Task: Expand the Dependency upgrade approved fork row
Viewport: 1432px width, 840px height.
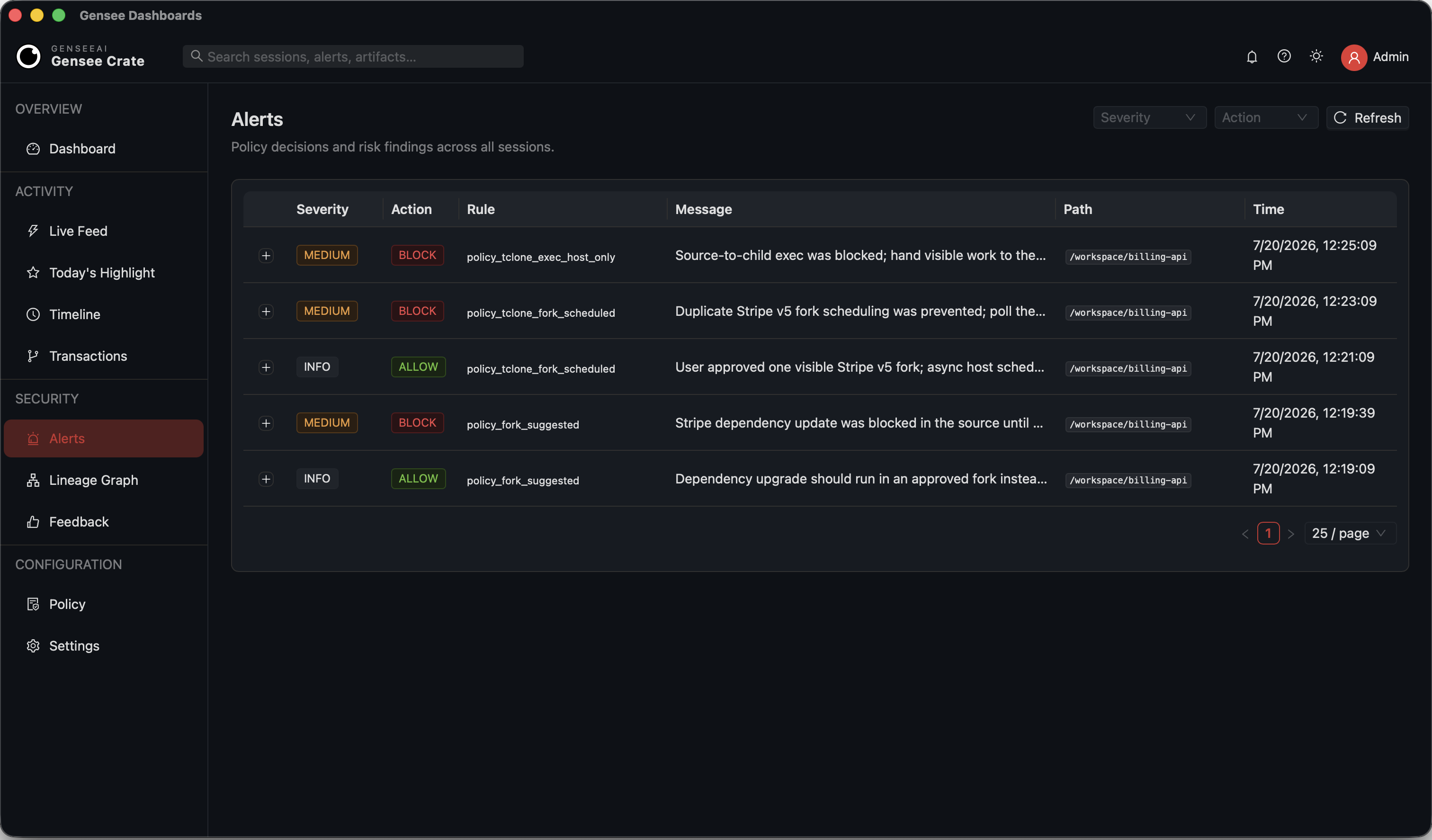Action: 266,479
